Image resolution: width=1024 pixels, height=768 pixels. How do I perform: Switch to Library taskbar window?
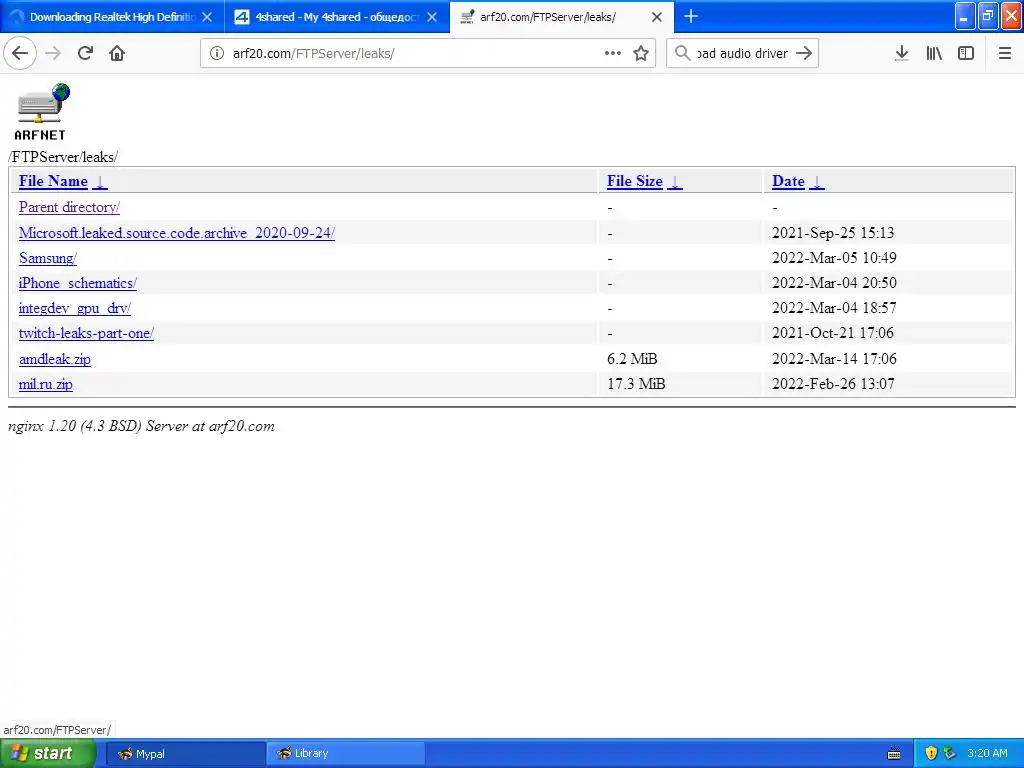pyautogui.click(x=346, y=753)
